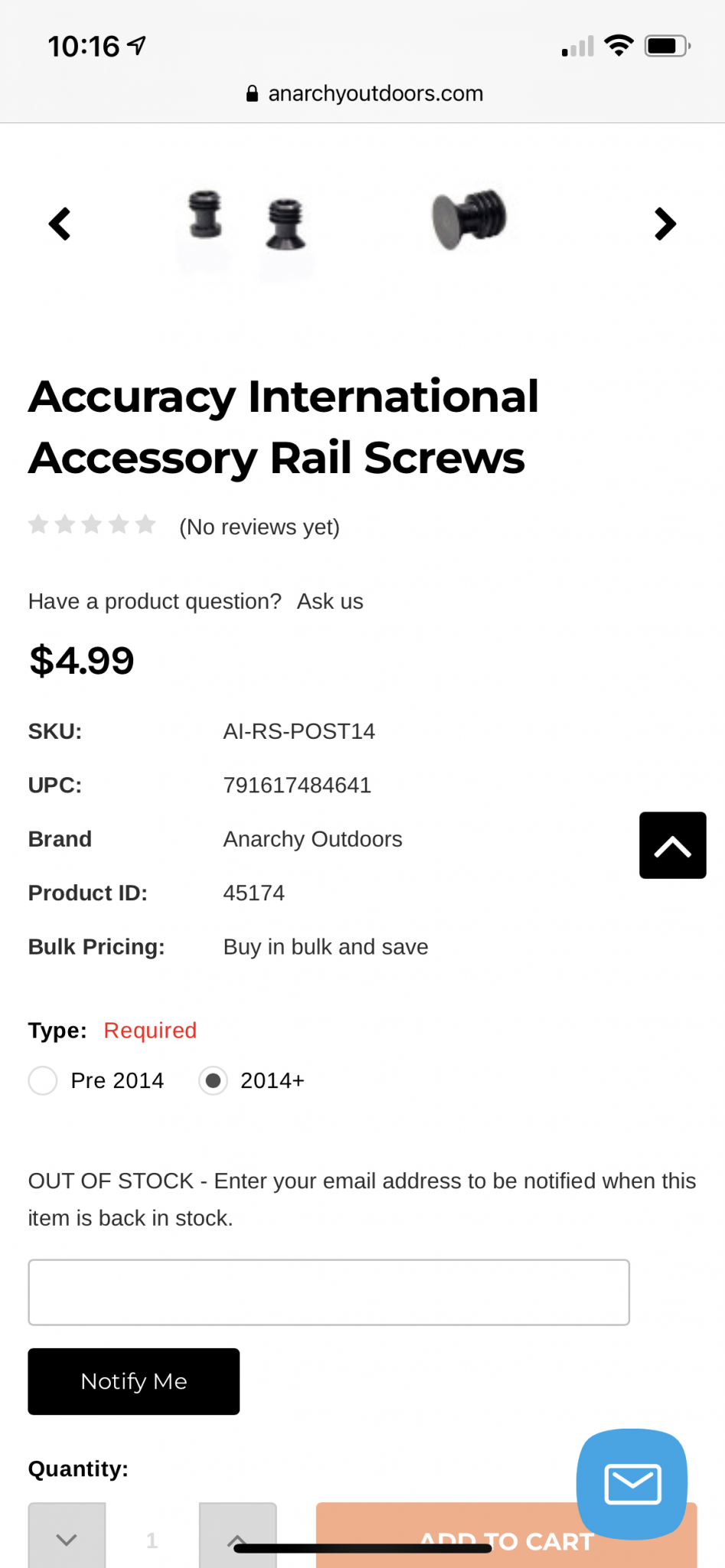Open the blue mail chat widget
The width and height of the screenshot is (725, 1568).
pos(632,1484)
